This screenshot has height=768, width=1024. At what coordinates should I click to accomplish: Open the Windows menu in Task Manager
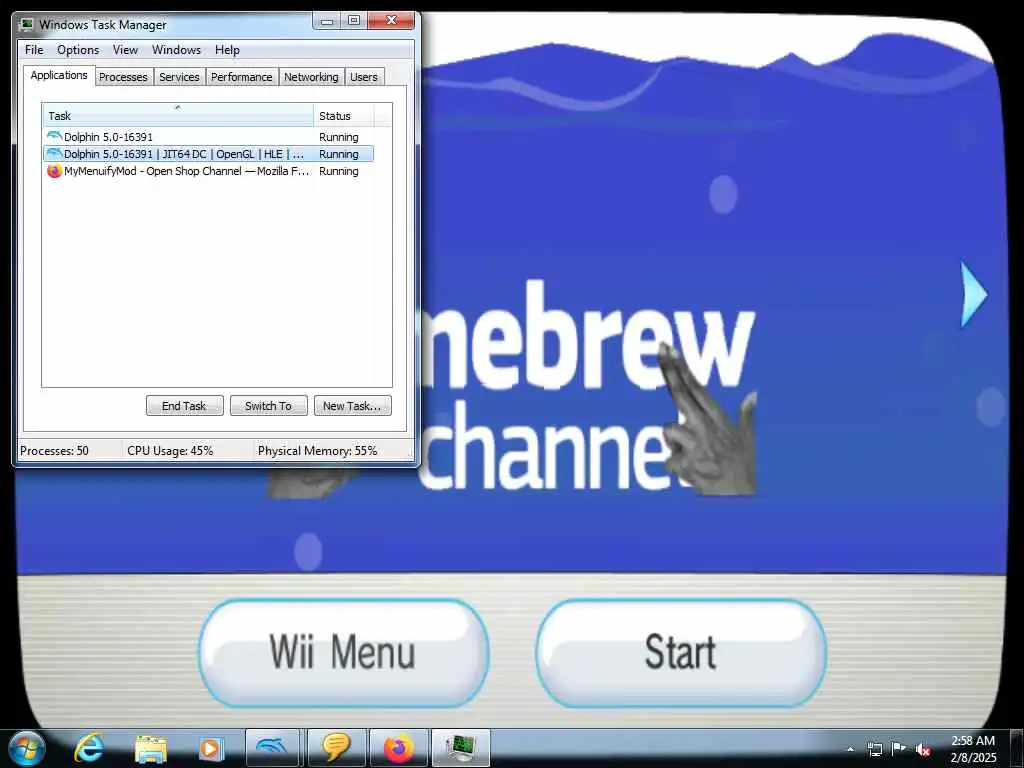click(x=176, y=50)
